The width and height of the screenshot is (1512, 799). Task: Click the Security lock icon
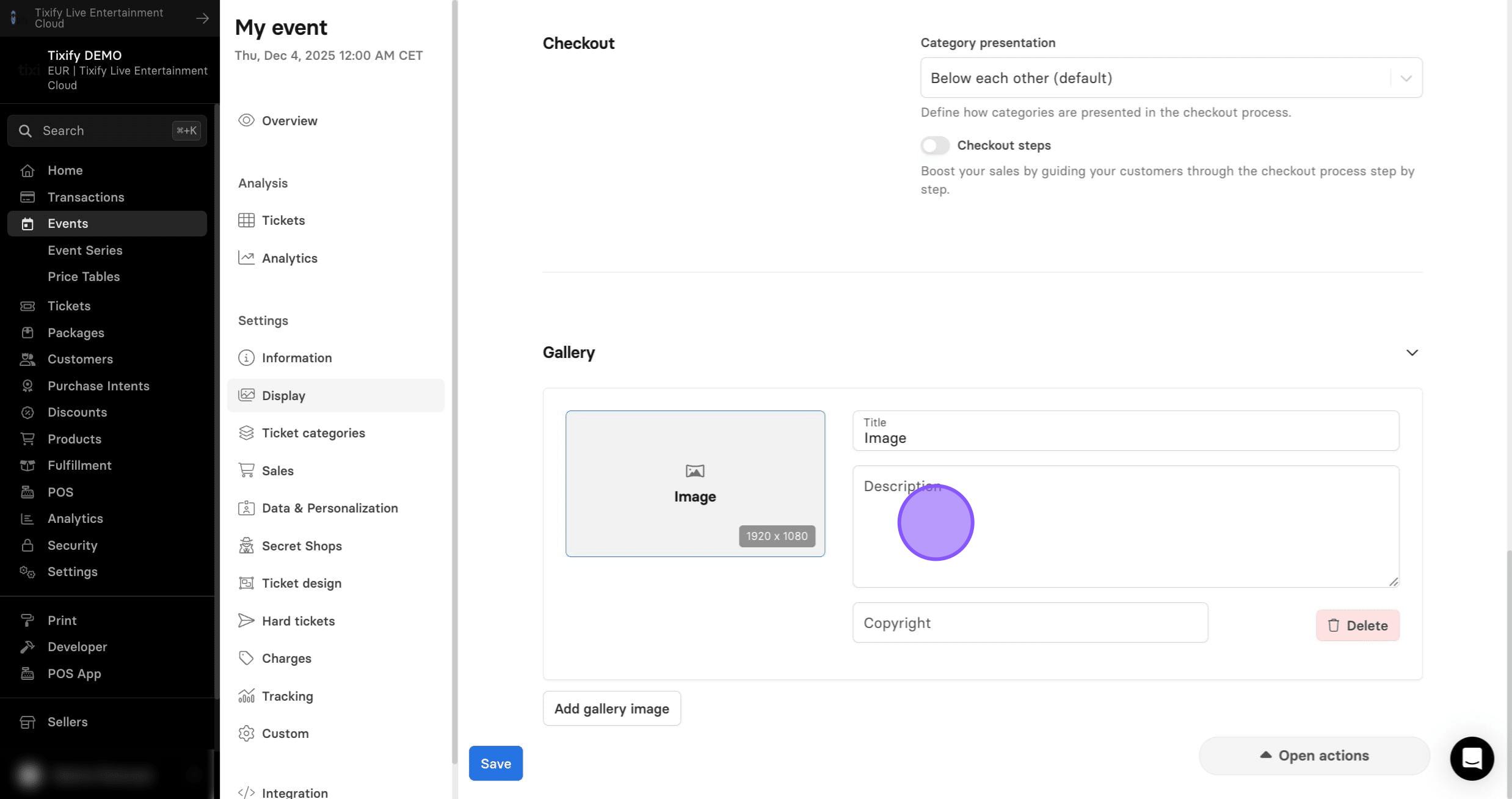pos(27,545)
